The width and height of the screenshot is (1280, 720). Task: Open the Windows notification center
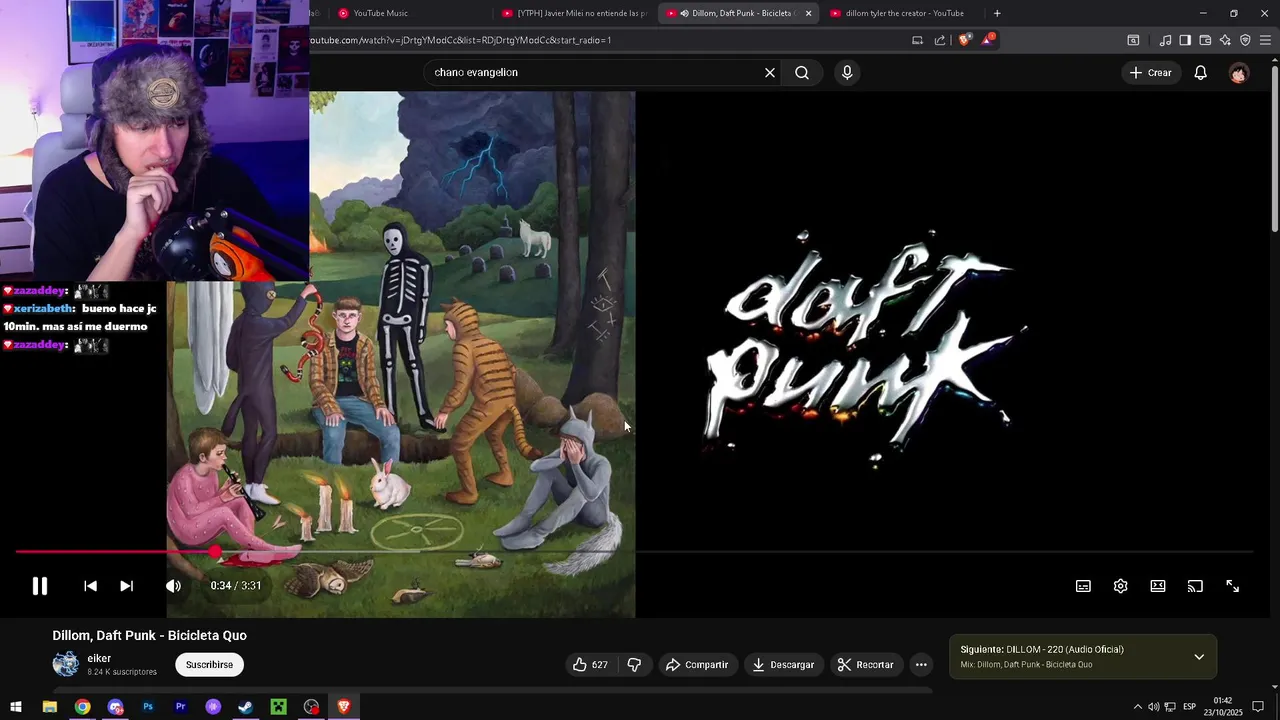pos(1258,707)
